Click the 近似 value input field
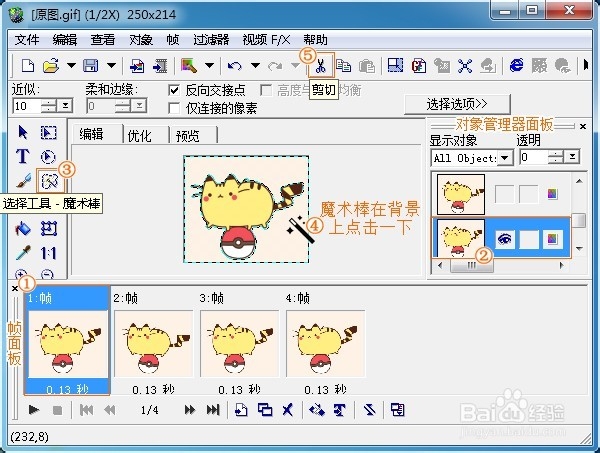This screenshot has height=453, width=600. pyautogui.click(x=26, y=106)
